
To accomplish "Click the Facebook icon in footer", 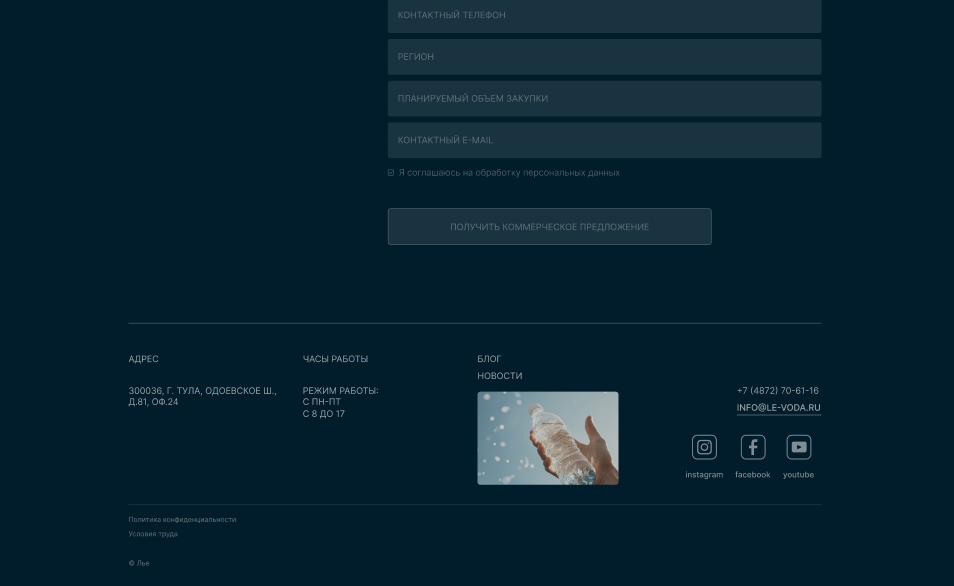I will tap(752, 447).
